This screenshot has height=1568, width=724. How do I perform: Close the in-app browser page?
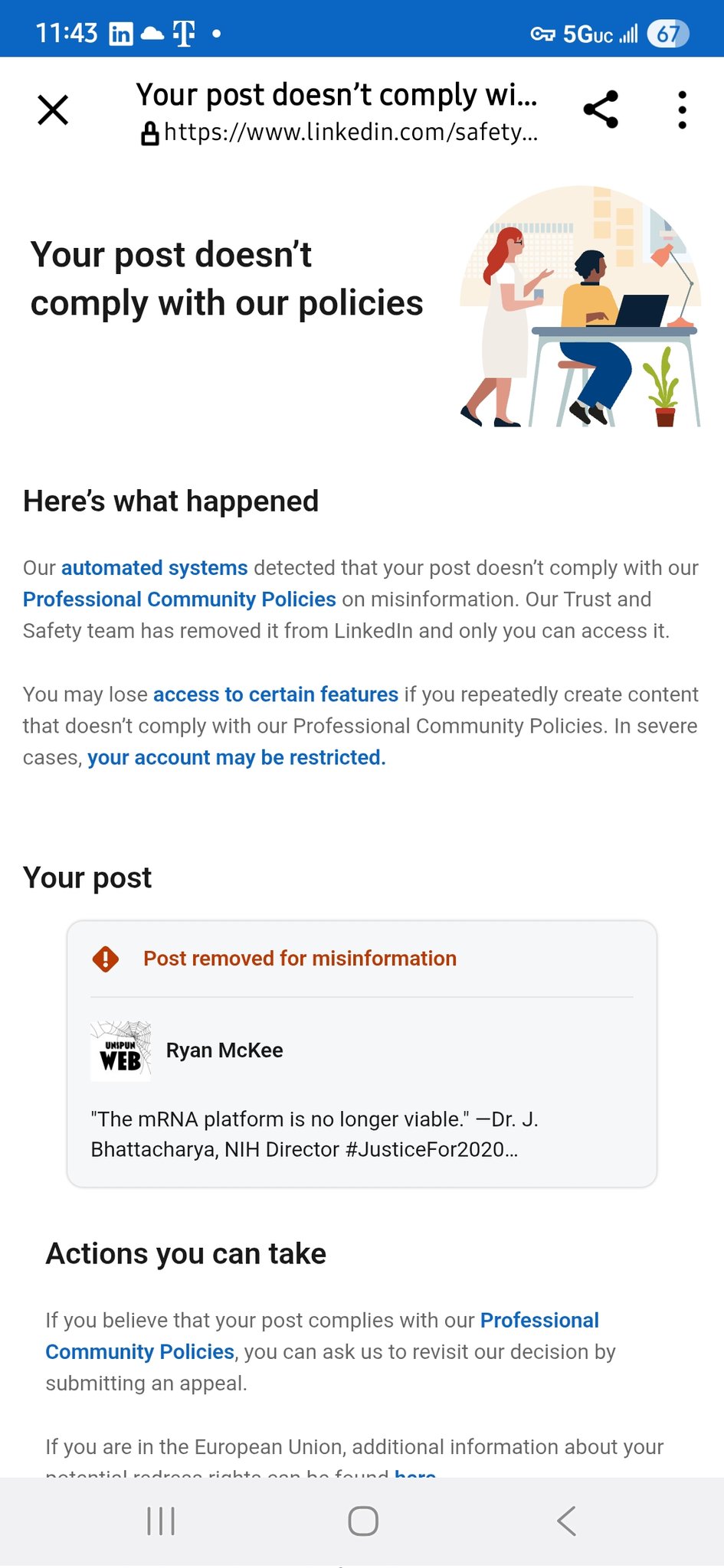click(53, 109)
